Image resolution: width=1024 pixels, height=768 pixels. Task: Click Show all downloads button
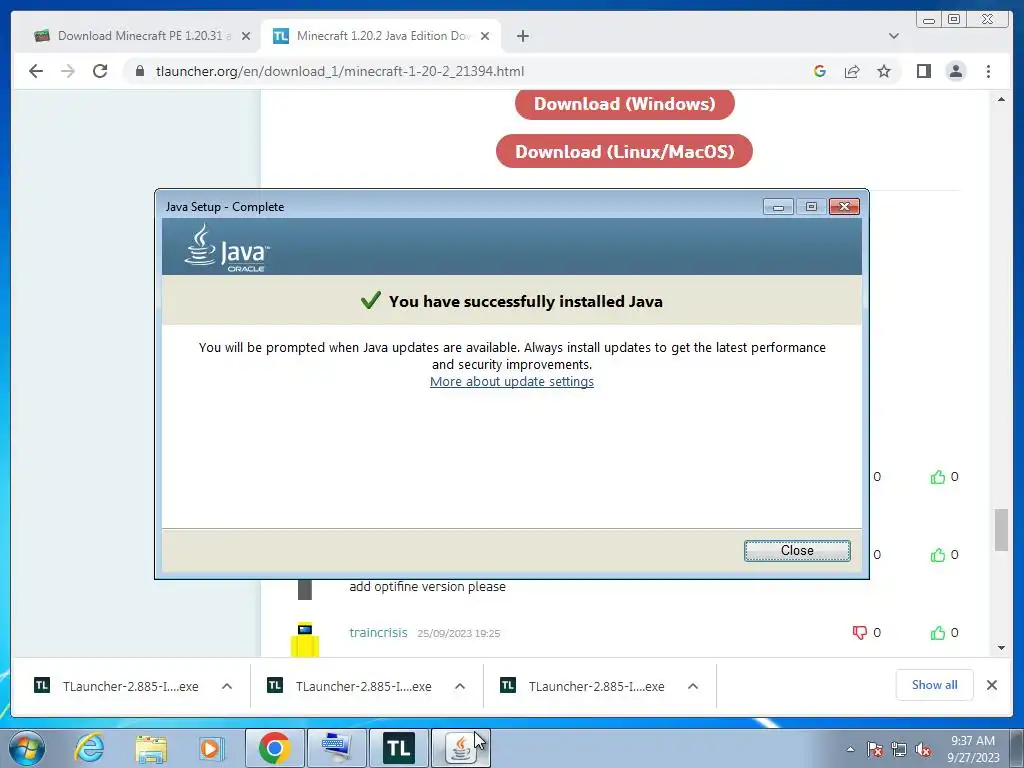pos(935,685)
